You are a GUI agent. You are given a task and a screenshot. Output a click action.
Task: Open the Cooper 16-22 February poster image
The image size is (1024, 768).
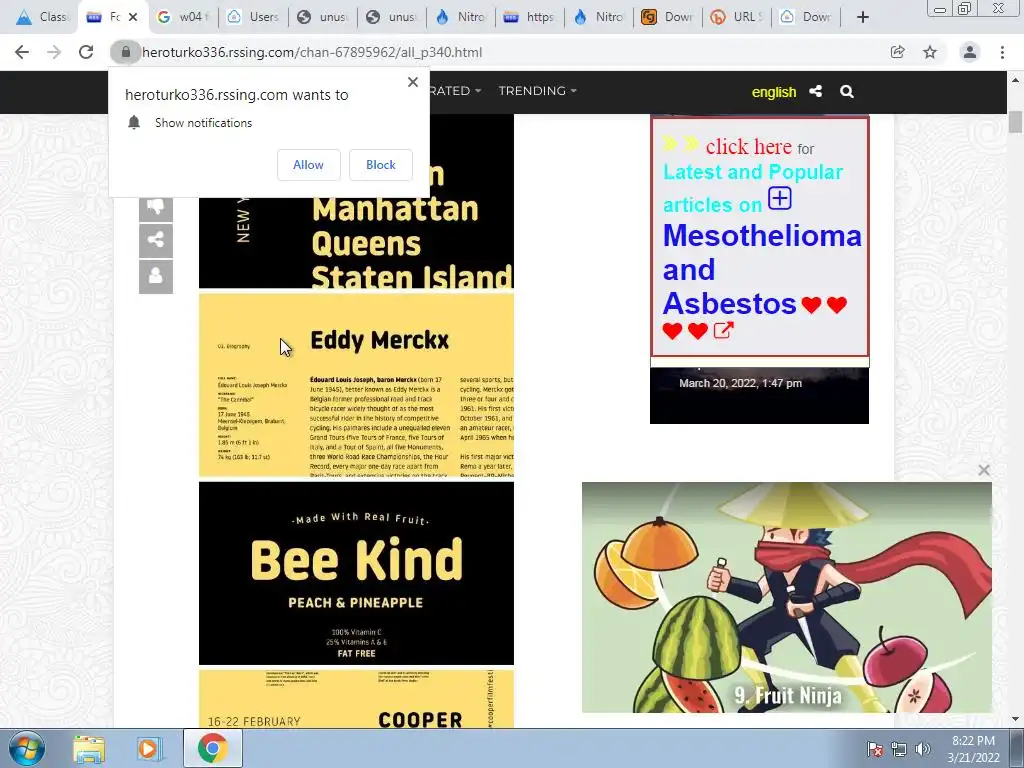357,699
